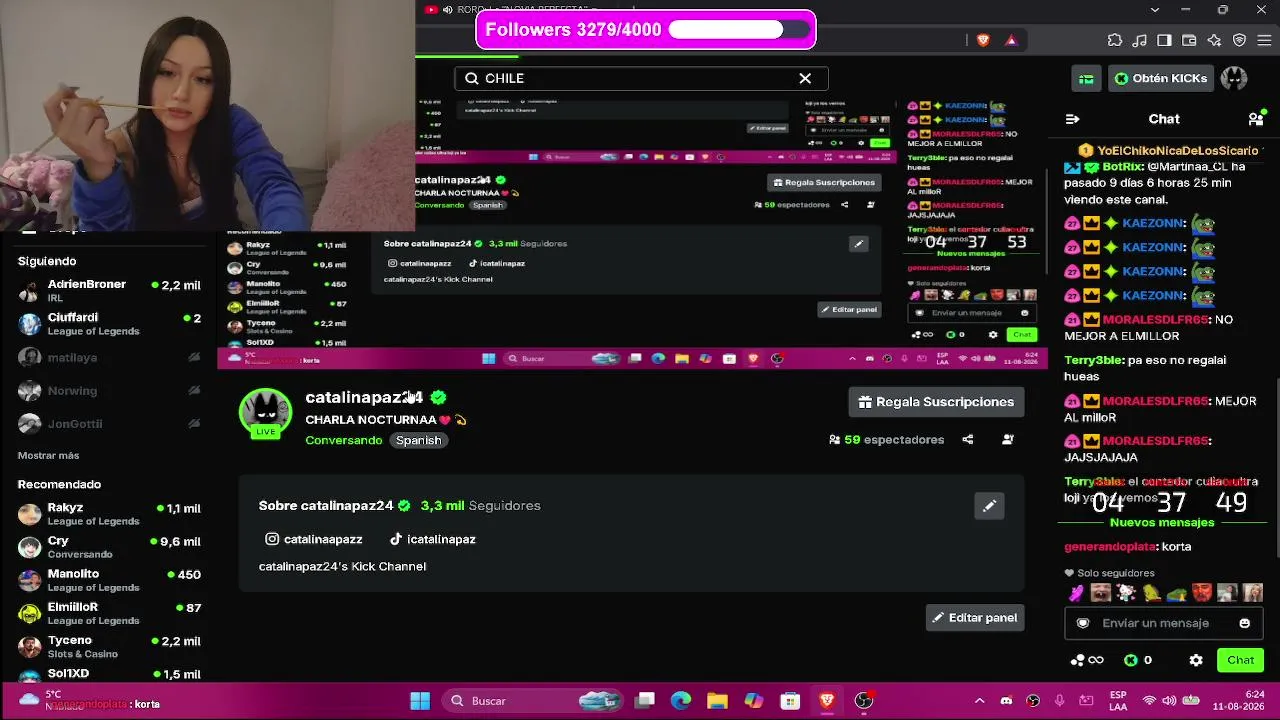
Task: Click the Conversando category link
Action: [344, 440]
